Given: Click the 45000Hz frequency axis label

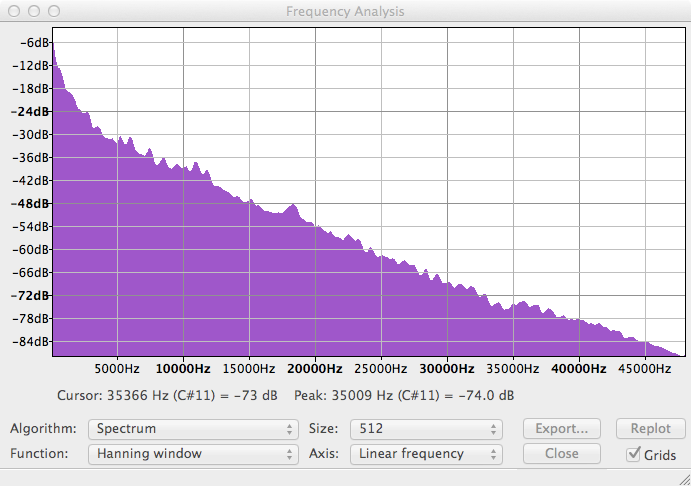Looking at the screenshot, I should point(645,369).
